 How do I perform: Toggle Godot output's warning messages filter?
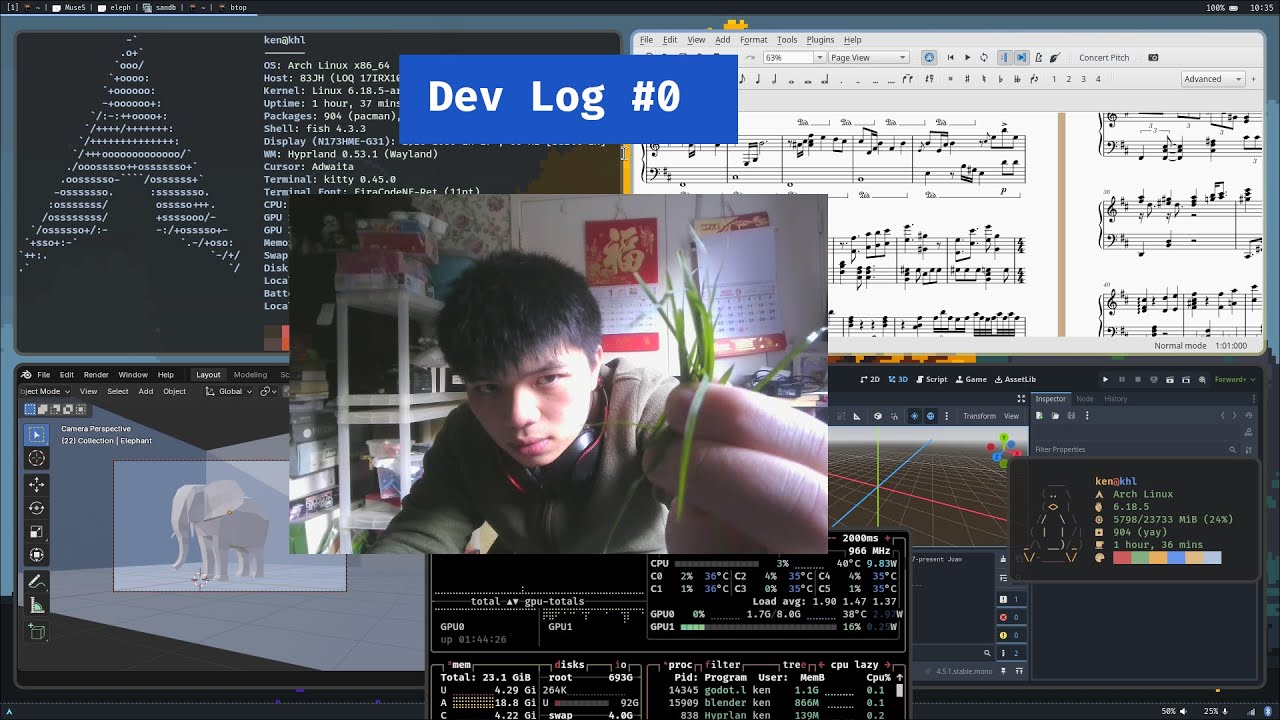tap(1010, 635)
